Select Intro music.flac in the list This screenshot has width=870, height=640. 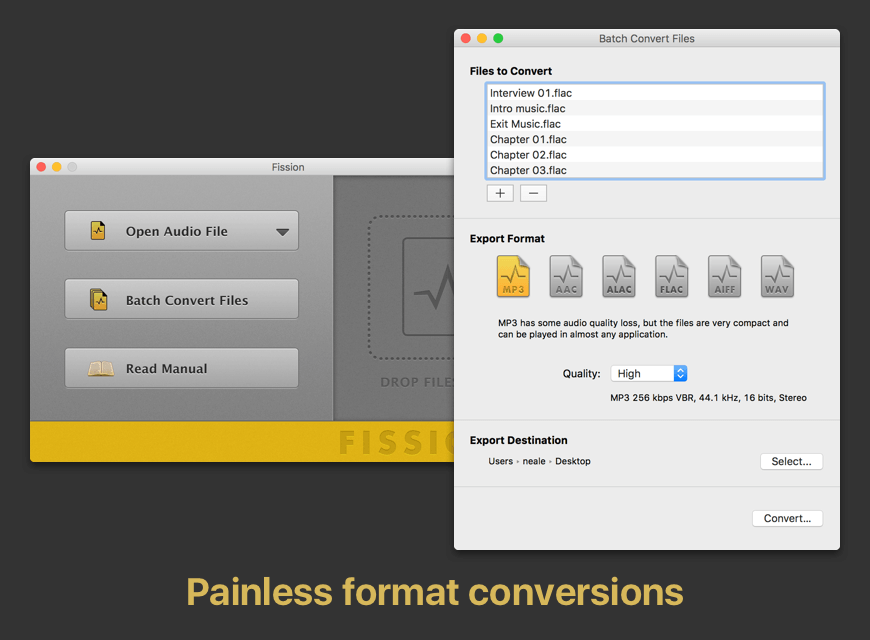tap(527, 108)
